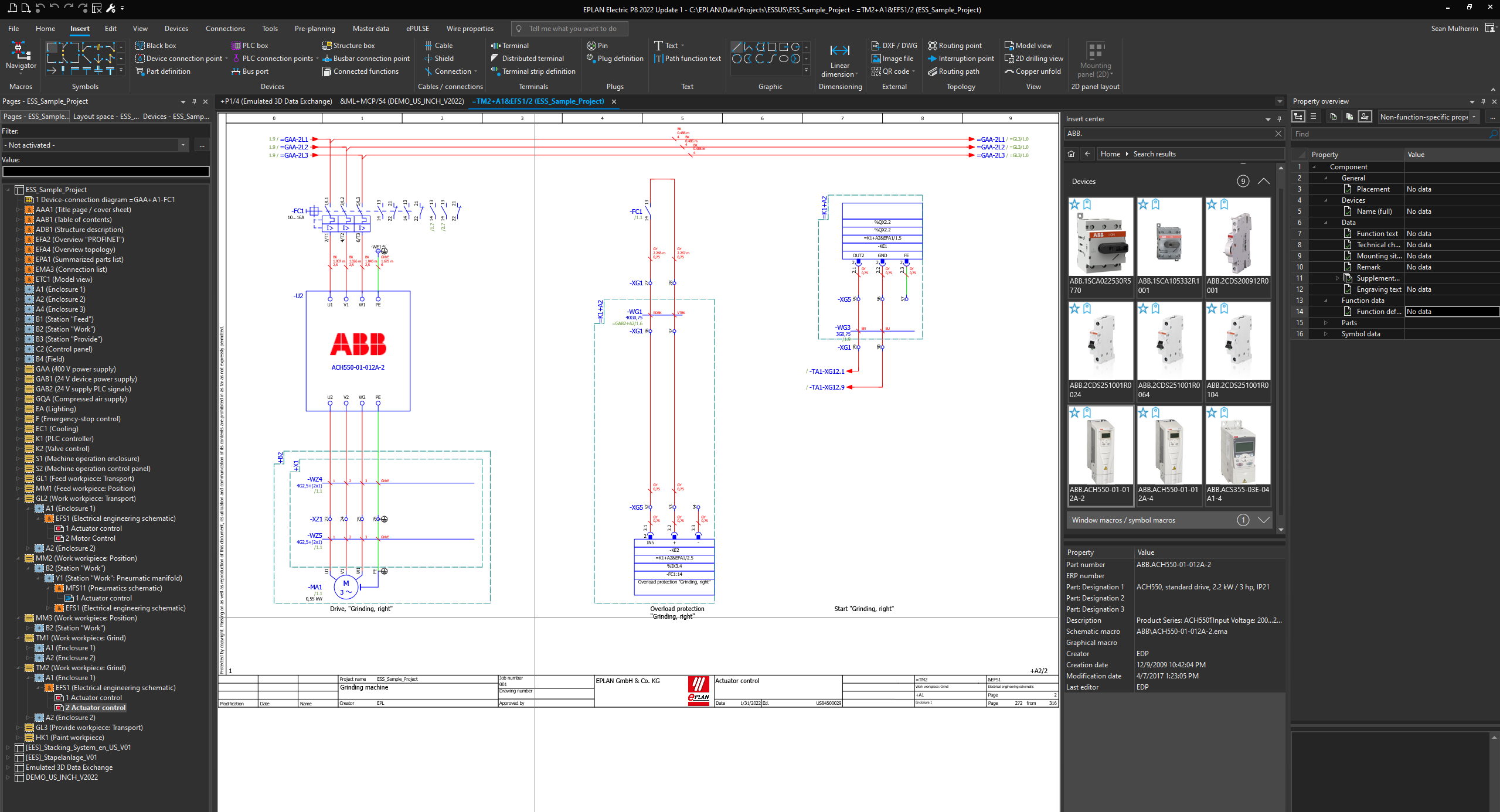This screenshot has height=812, width=1500.
Task: Toggle the favorite star on ABB.ACH550-01-012A-2
Action: (1074, 413)
